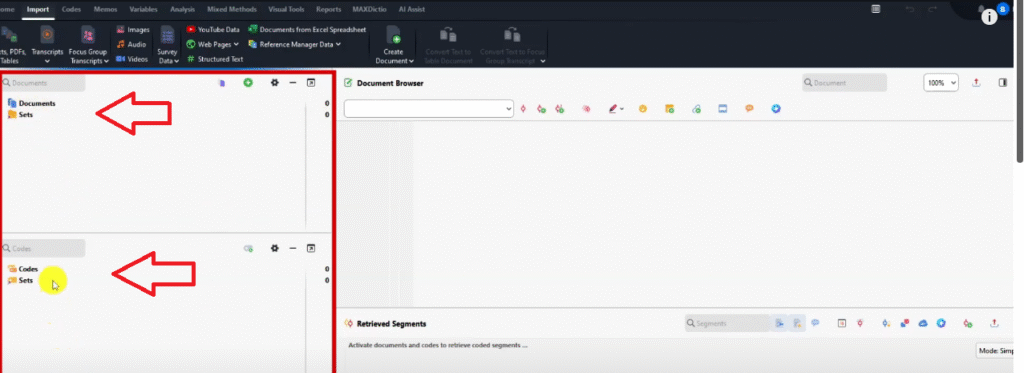The image size is (1024, 373).
Task: Export the Document Browser content
Action: pyautogui.click(x=976, y=83)
